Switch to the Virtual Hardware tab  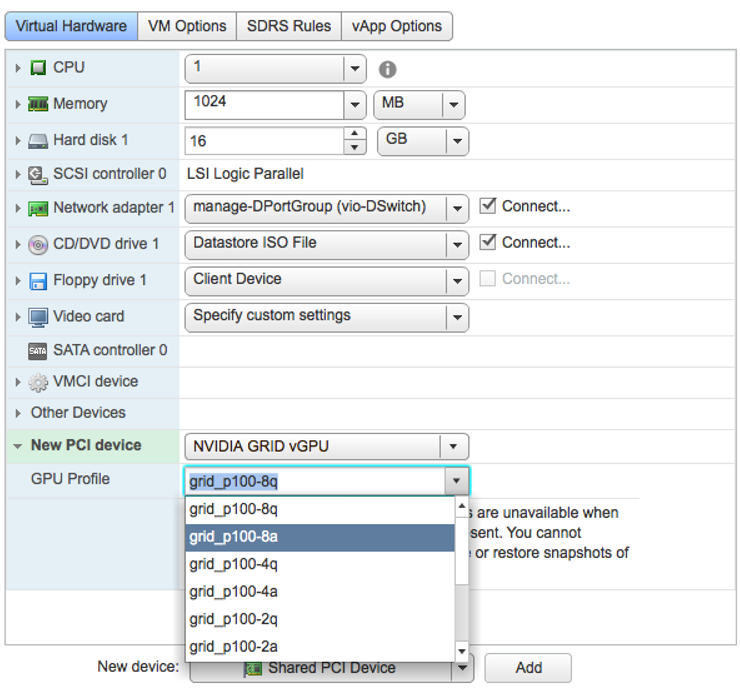click(71, 26)
